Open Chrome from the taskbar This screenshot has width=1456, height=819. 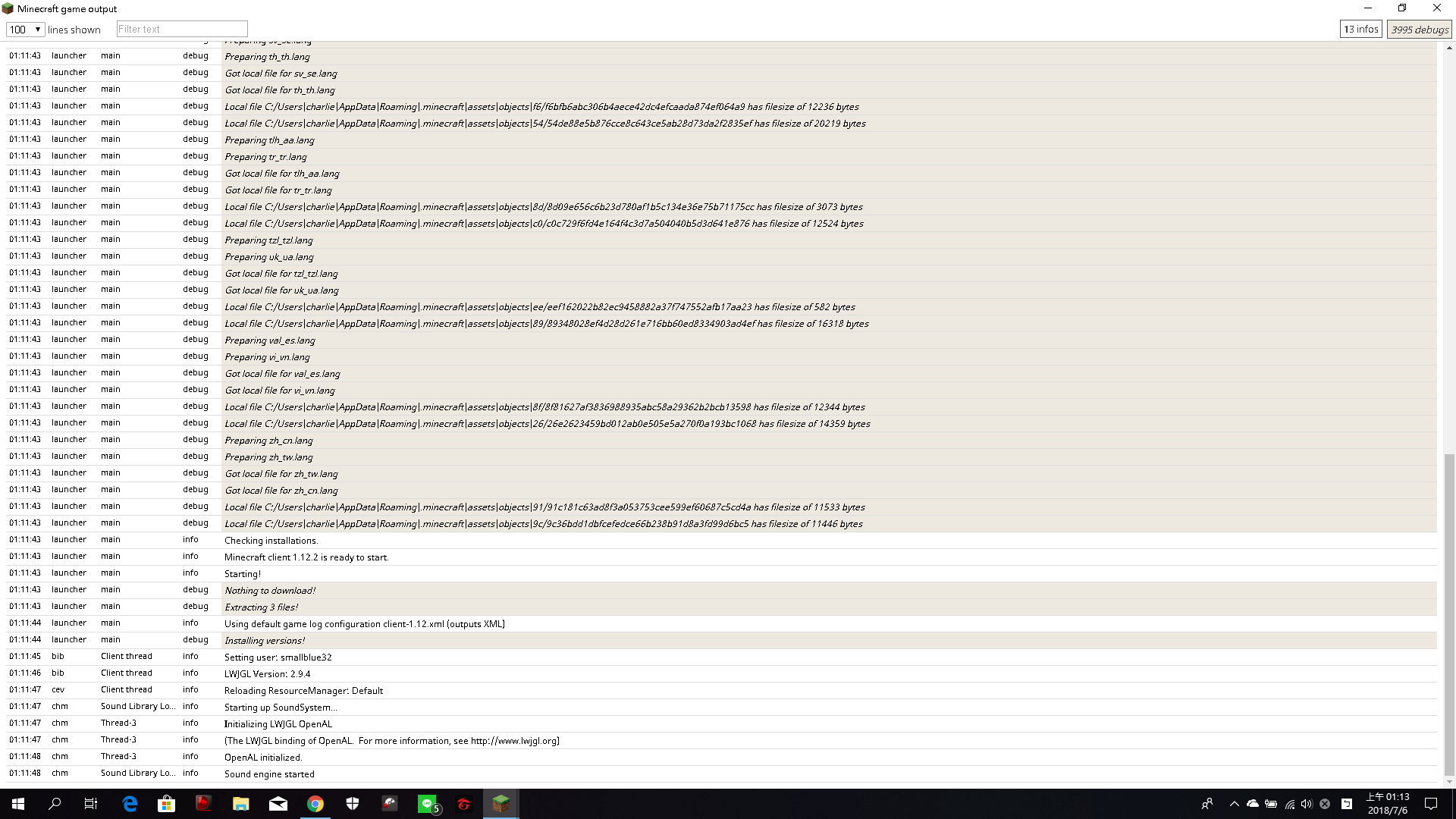[315, 804]
